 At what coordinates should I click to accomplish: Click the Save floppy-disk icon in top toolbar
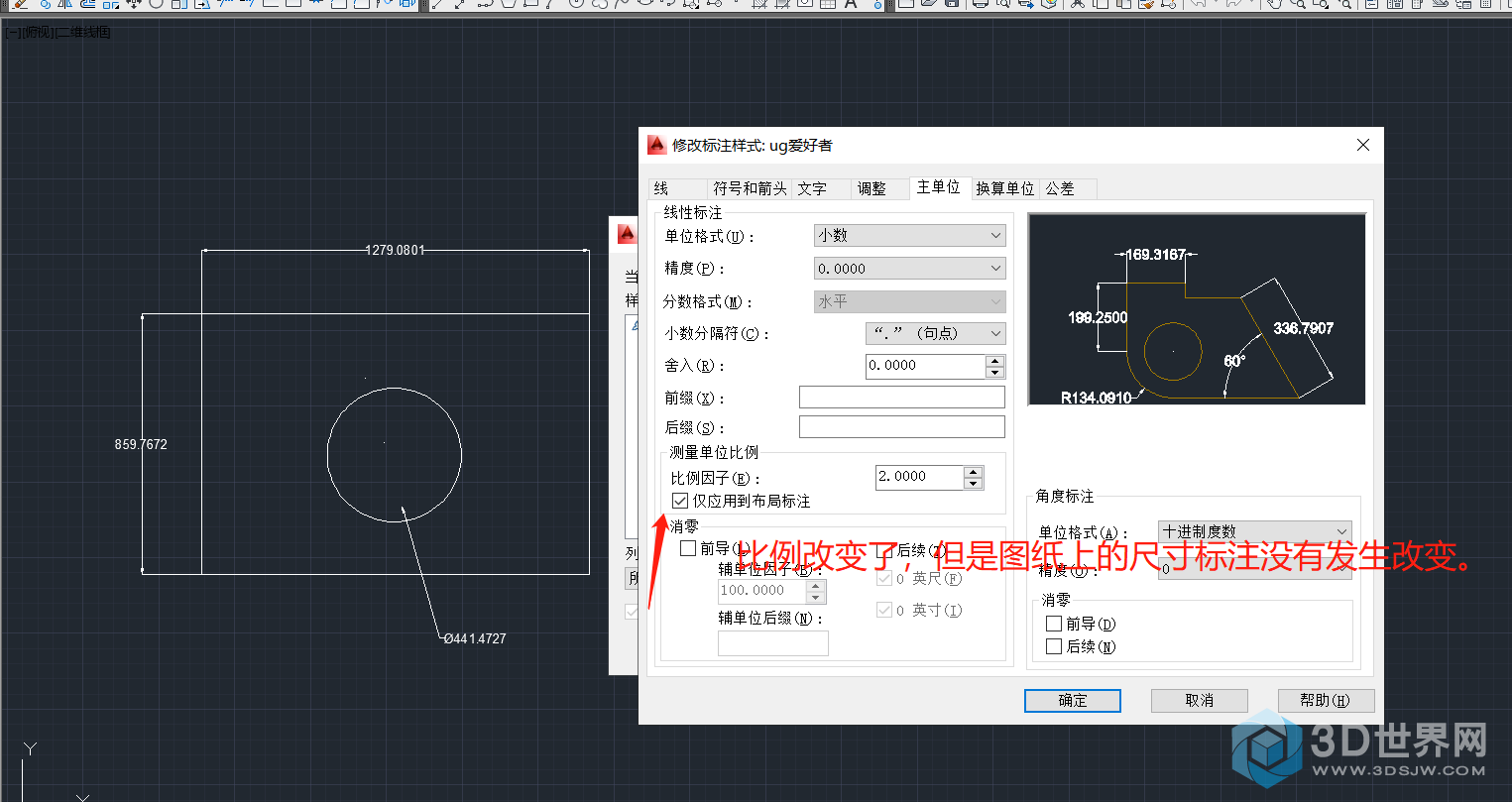(952, 4)
